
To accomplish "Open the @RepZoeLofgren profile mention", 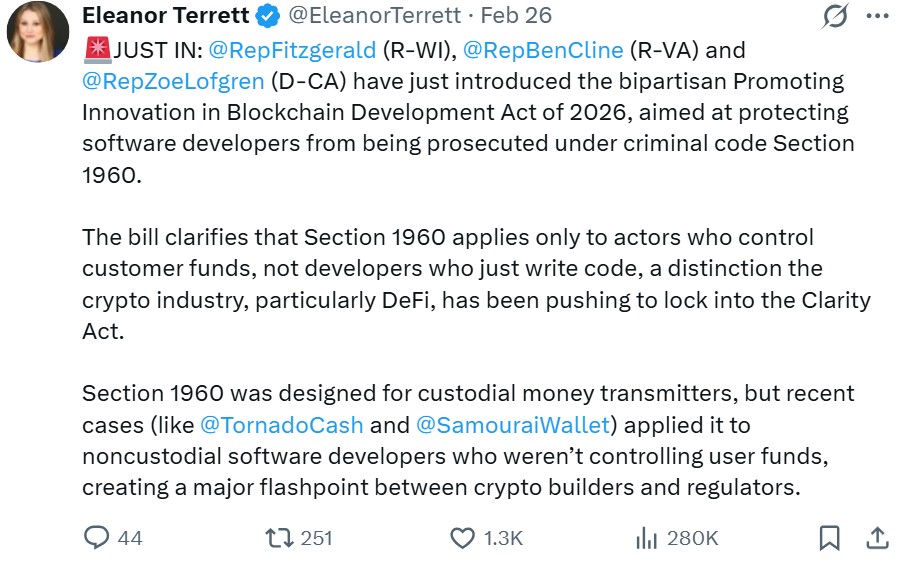I will [173, 81].
